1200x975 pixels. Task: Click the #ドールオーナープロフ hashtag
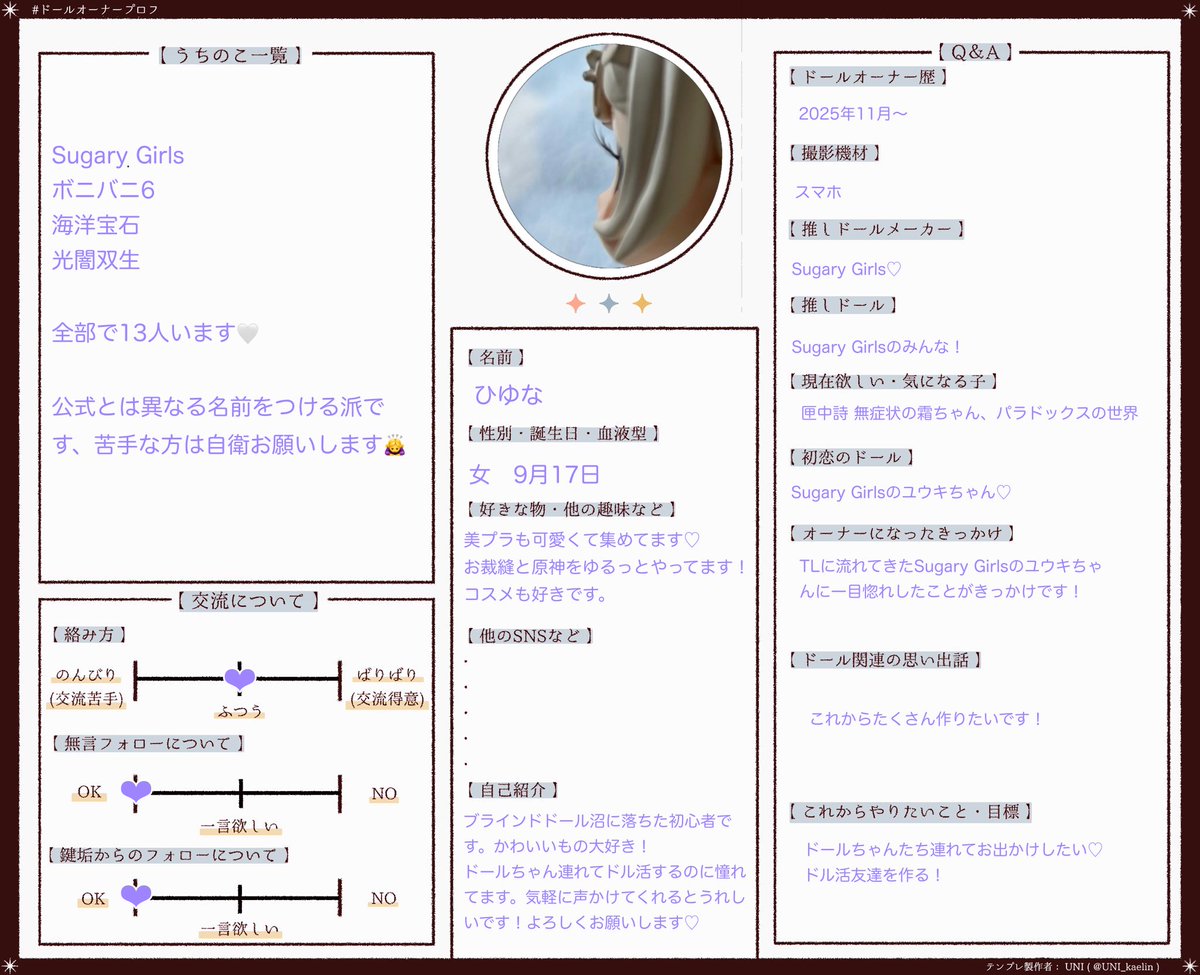pyautogui.click(x=94, y=9)
